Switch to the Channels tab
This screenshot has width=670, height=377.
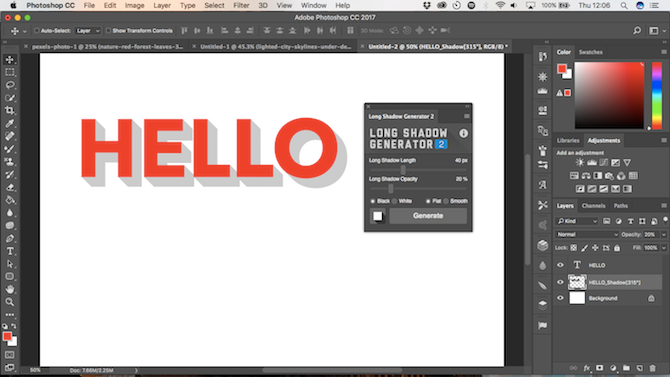coord(593,206)
